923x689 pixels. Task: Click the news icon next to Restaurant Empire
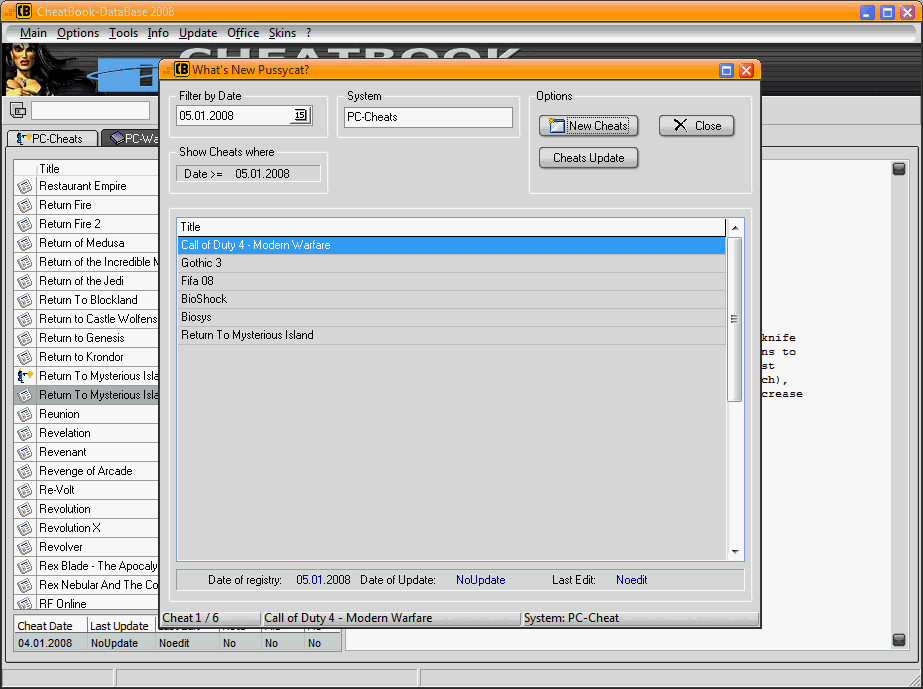click(x=25, y=186)
